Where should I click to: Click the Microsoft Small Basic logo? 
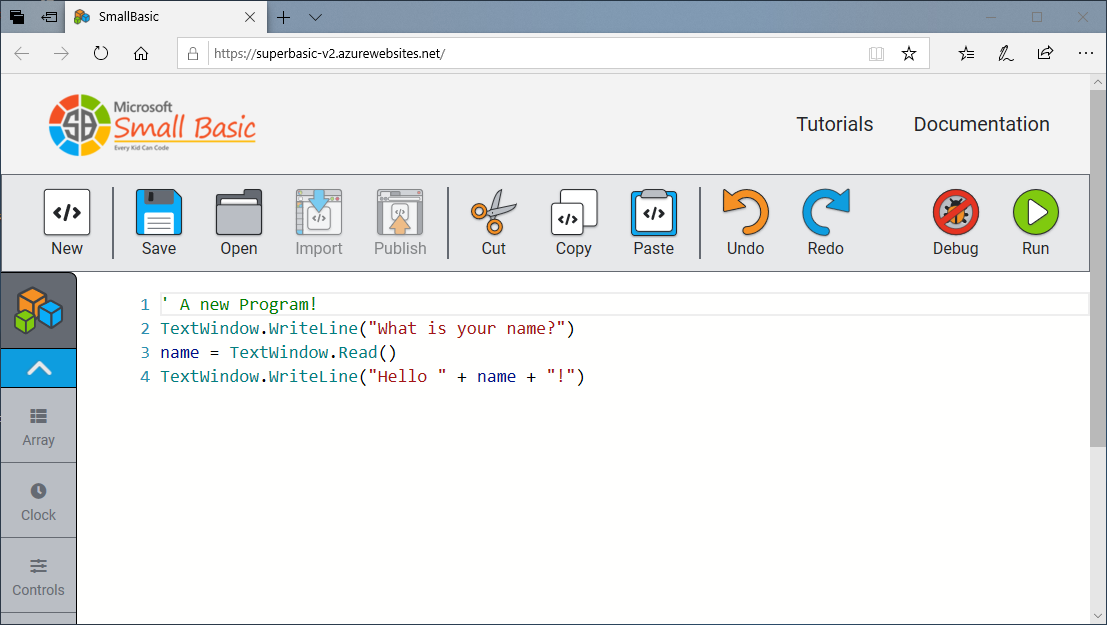152,125
